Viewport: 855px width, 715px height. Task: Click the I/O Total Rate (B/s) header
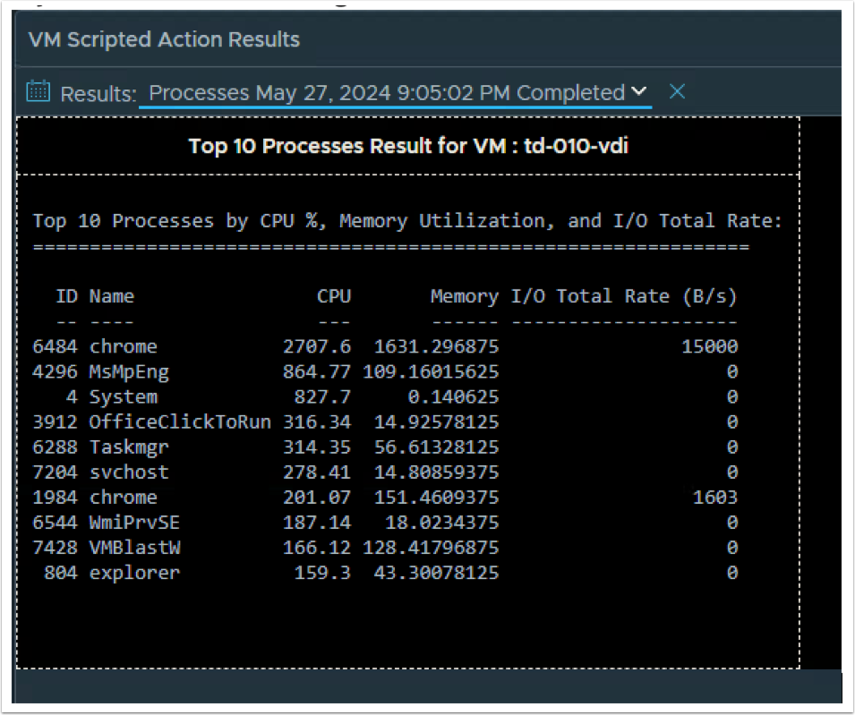point(624,296)
